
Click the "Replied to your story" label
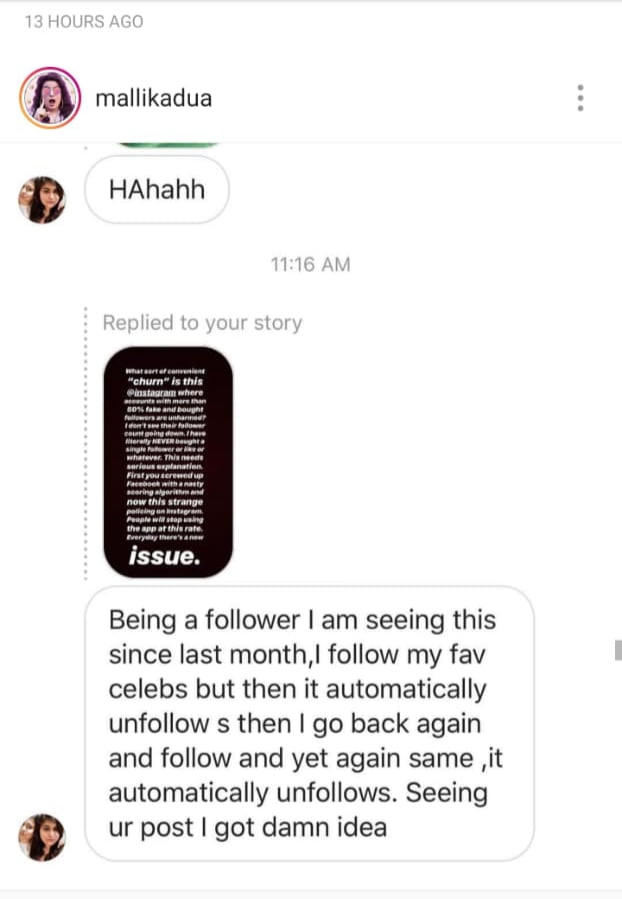coord(202,323)
